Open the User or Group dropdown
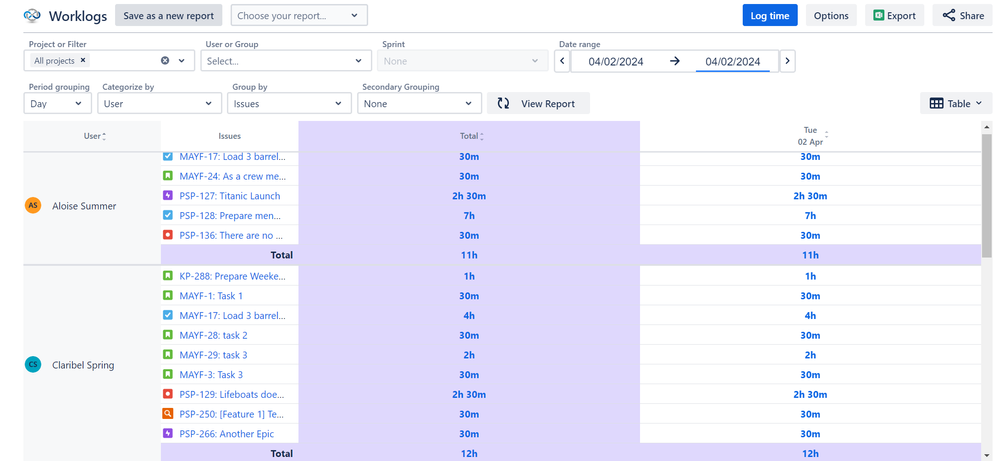The image size is (999, 461). [x=286, y=61]
